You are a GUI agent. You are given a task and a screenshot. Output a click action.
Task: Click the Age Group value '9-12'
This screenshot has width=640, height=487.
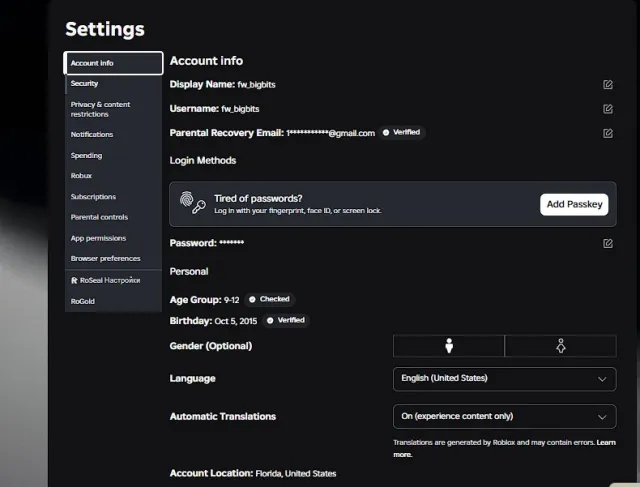[231, 300]
